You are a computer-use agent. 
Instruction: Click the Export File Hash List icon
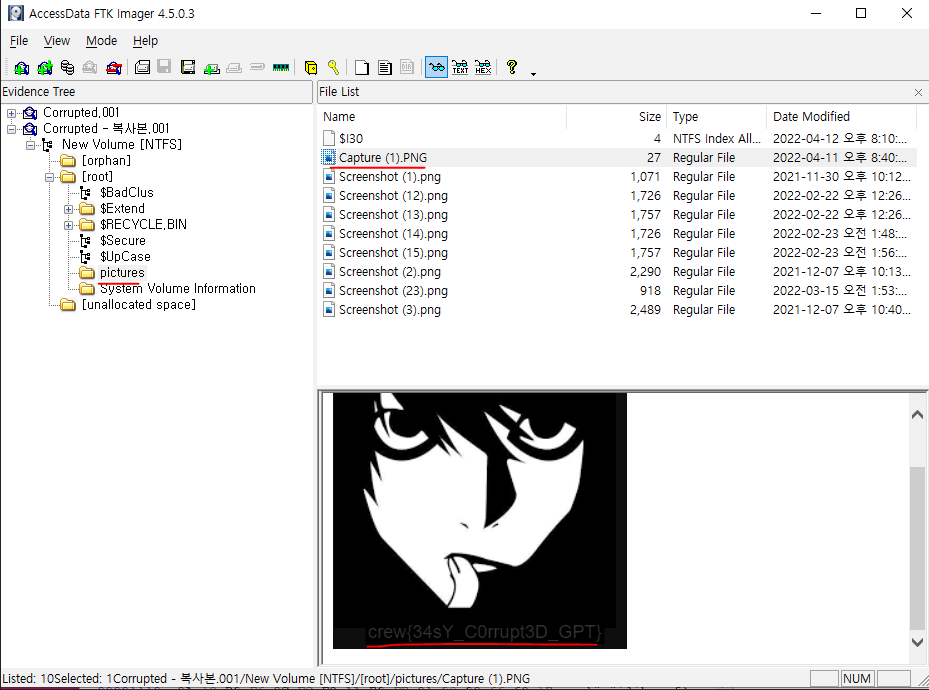pyautogui.click(x=385, y=68)
